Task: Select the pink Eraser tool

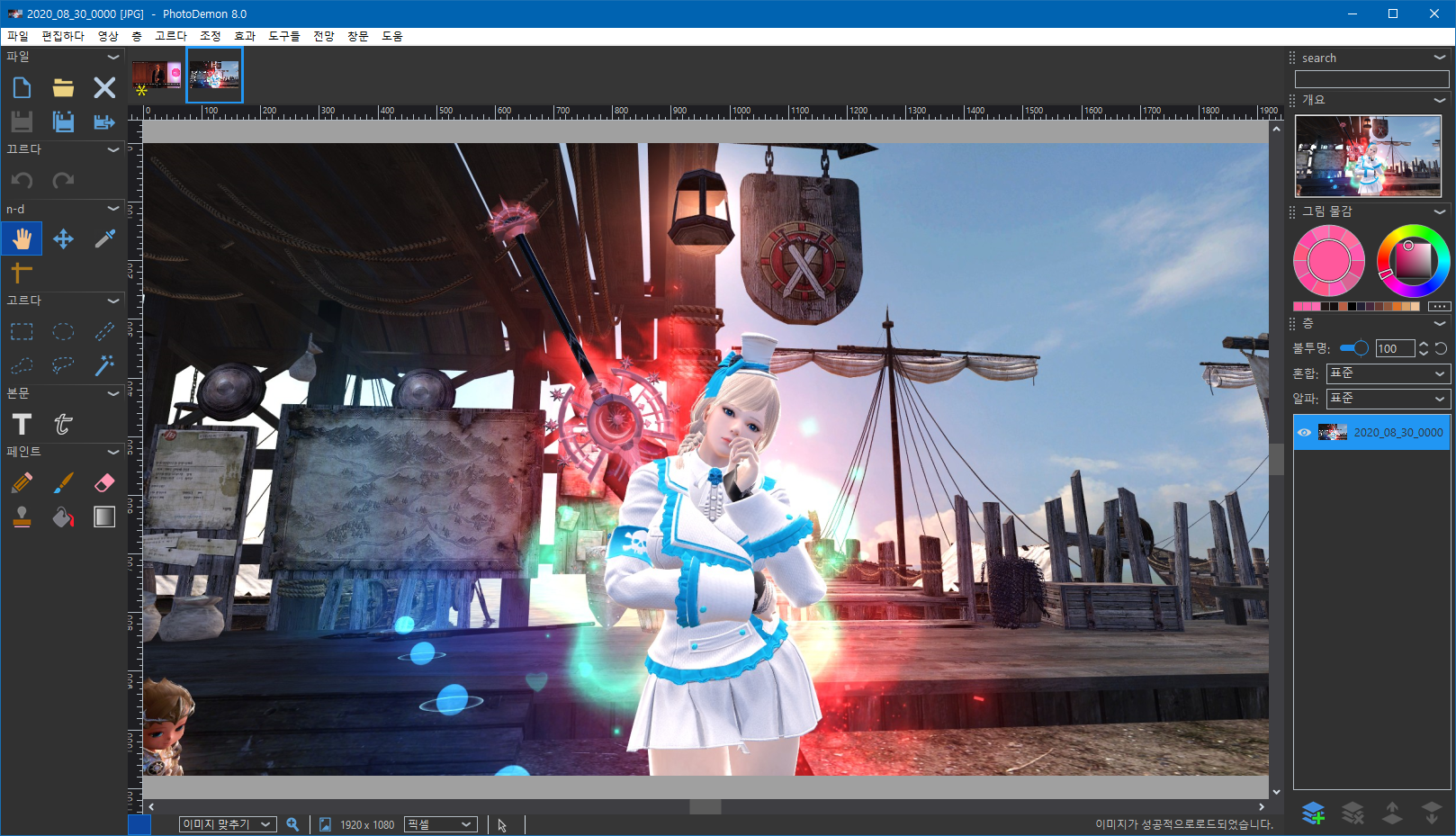Action: point(104,482)
